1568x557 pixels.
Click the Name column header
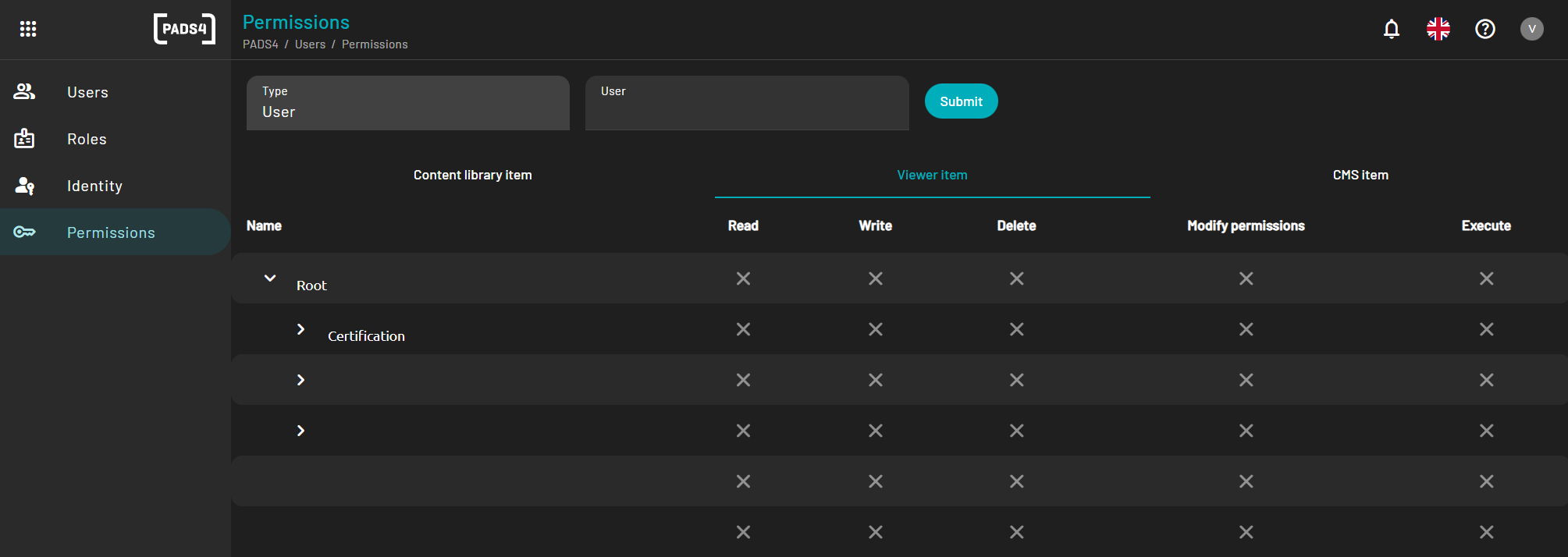click(x=264, y=225)
